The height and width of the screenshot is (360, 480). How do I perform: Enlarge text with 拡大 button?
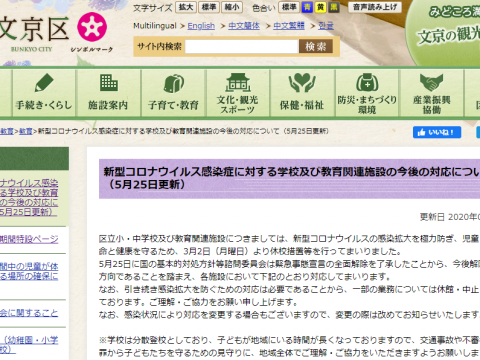click(x=186, y=7)
